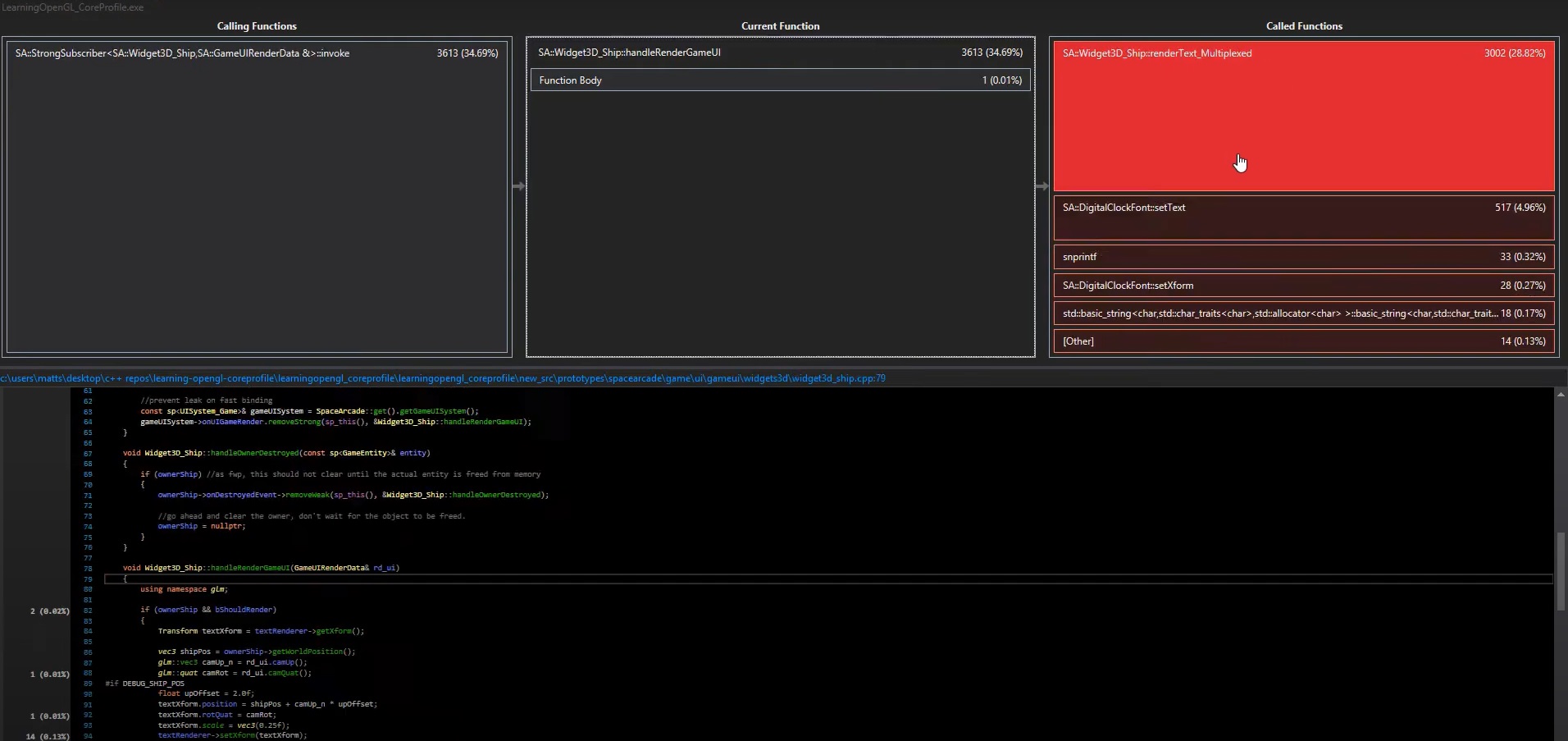The image size is (1568, 741).
Task: Click the 3002 (28.82%) sample value
Action: point(1515,53)
